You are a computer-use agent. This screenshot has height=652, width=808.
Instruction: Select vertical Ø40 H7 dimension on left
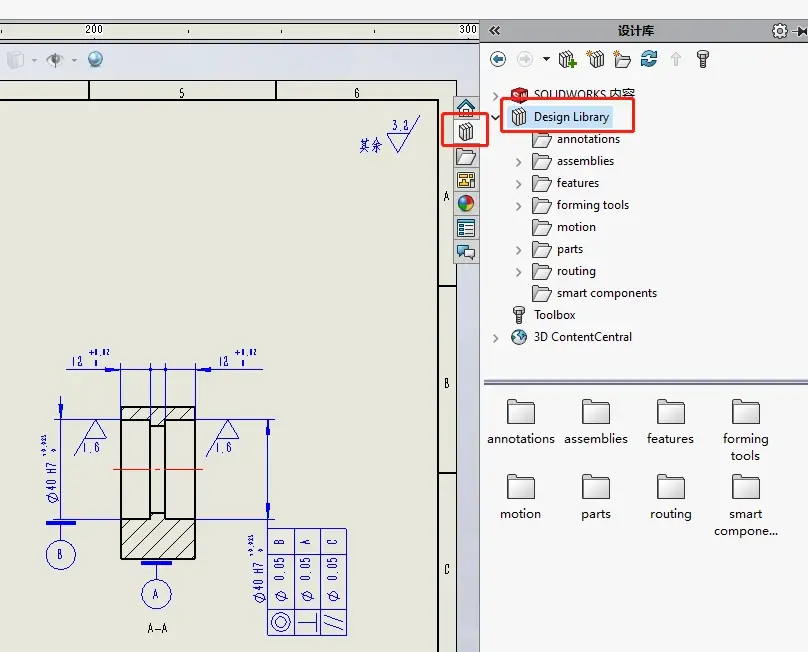point(50,469)
